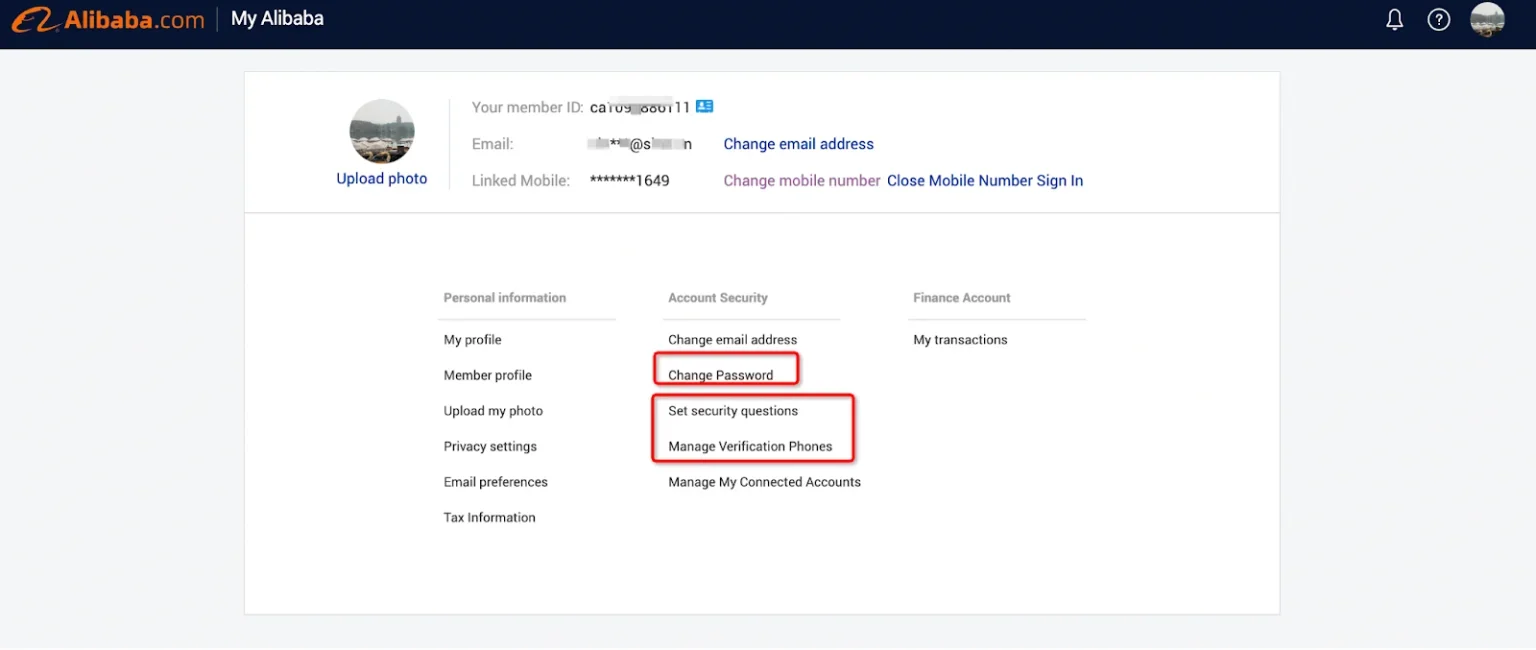Click Close Mobile Number Sign In
The image size is (1536, 650).
click(985, 180)
